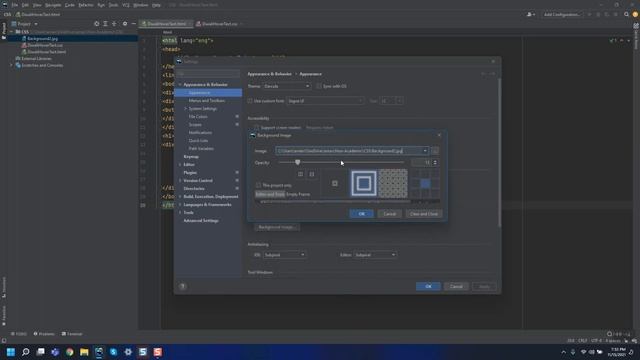Click the 'Add Configuration...' button in toolbar
The height and width of the screenshot is (360, 640).
pos(562,14)
